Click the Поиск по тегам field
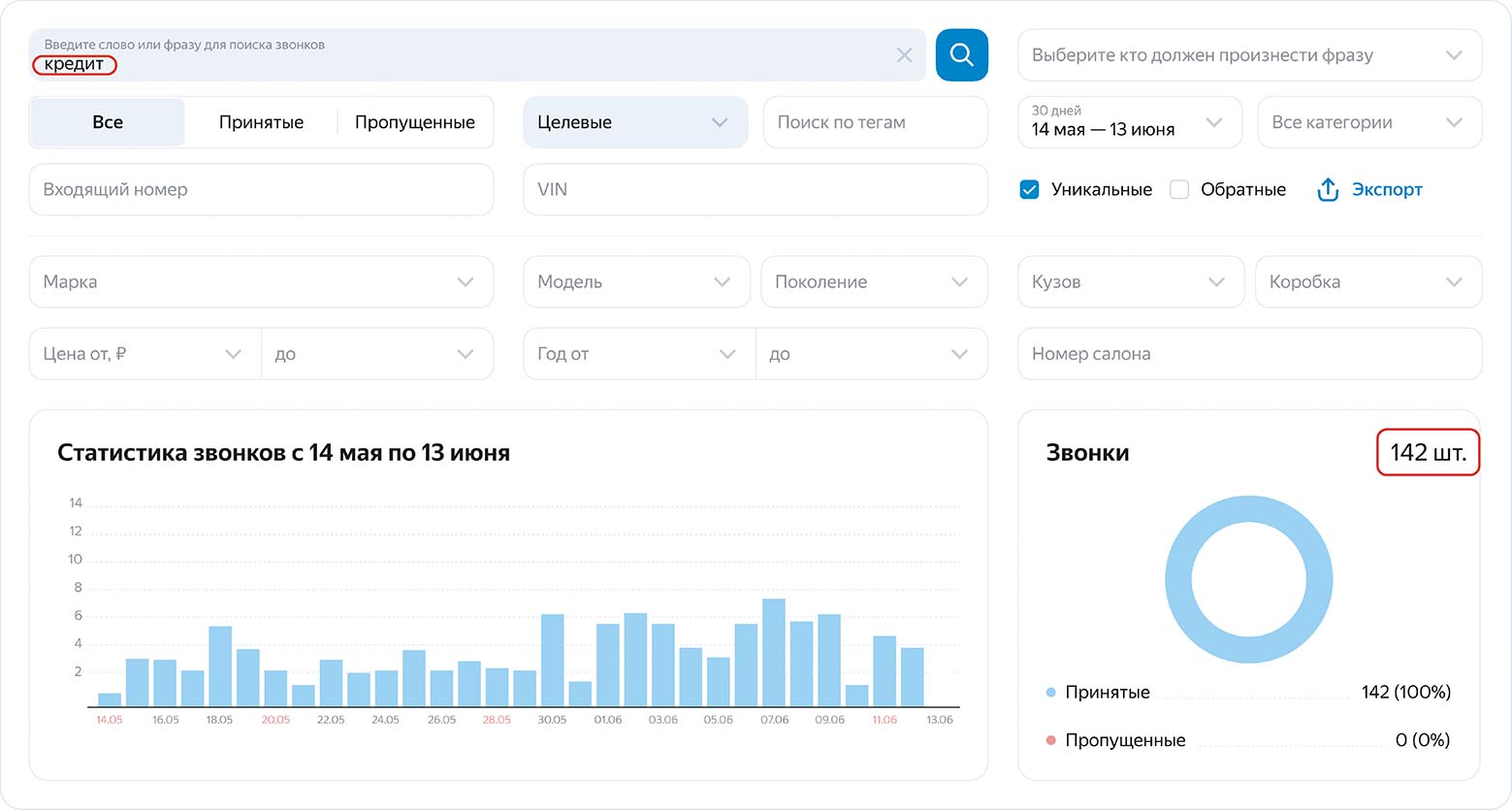The width and height of the screenshot is (1512, 810). (876, 122)
